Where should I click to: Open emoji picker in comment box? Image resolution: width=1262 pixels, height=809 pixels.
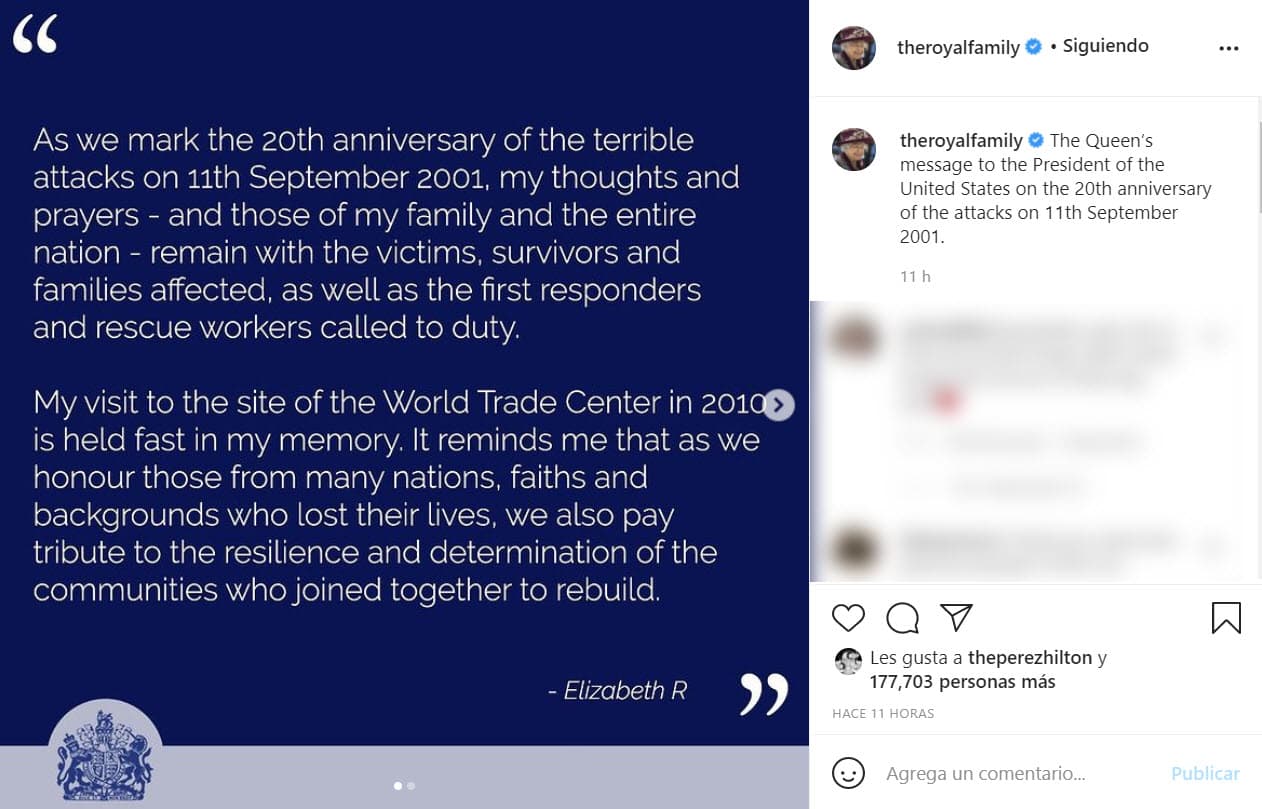click(x=848, y=773)
